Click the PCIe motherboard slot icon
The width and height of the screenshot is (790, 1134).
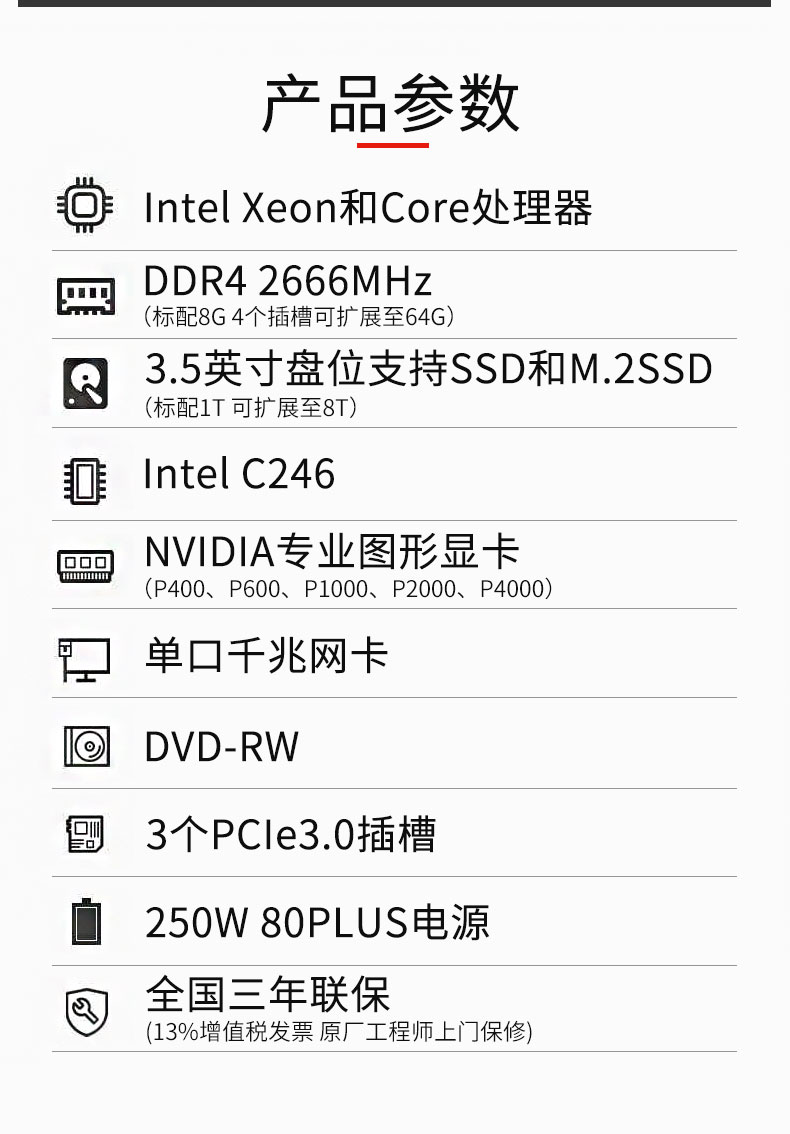(85, 834)
